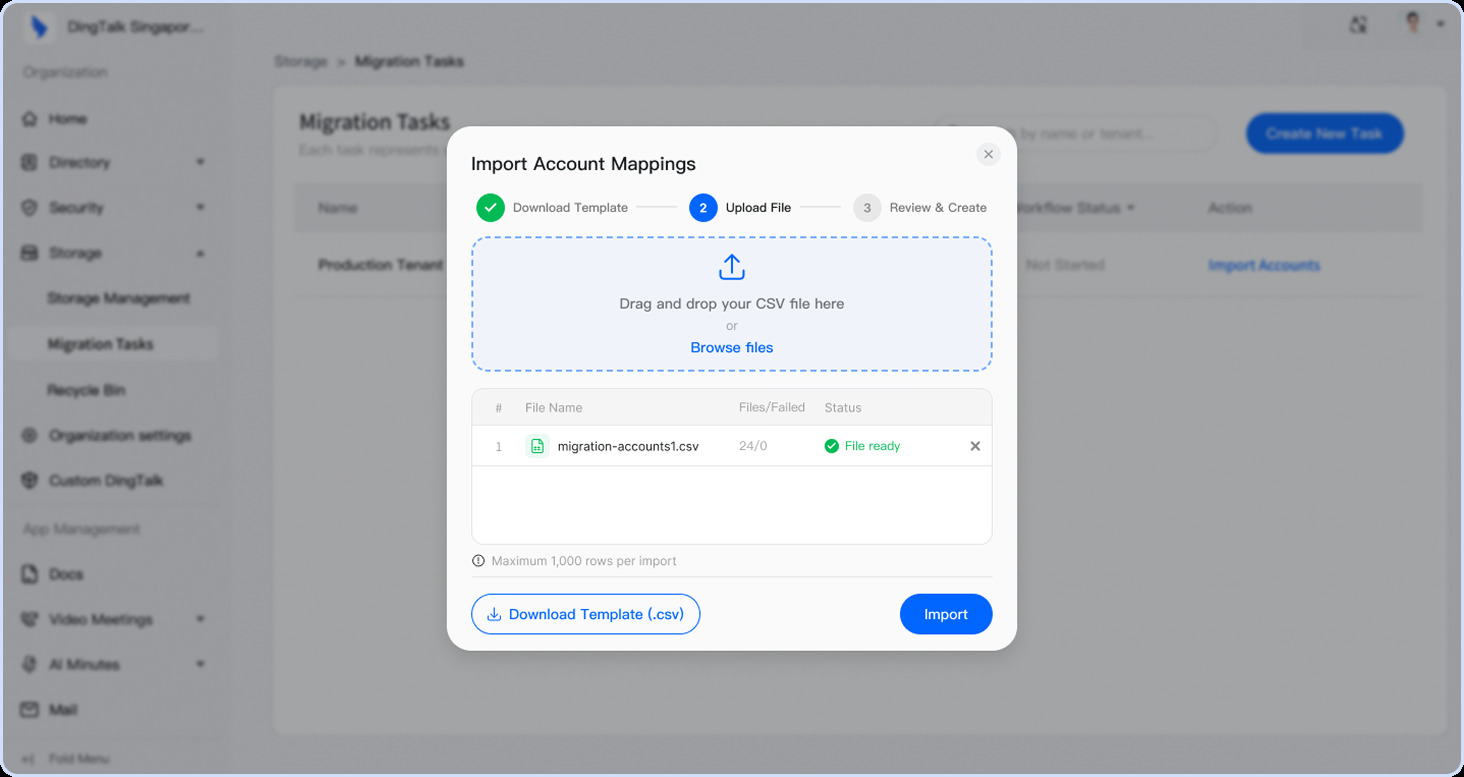This screenshot has width=1464, height=777.
Task: Click the migration-accounts1.csv file name
Action: pyautogui.click(x=628, y=446)
